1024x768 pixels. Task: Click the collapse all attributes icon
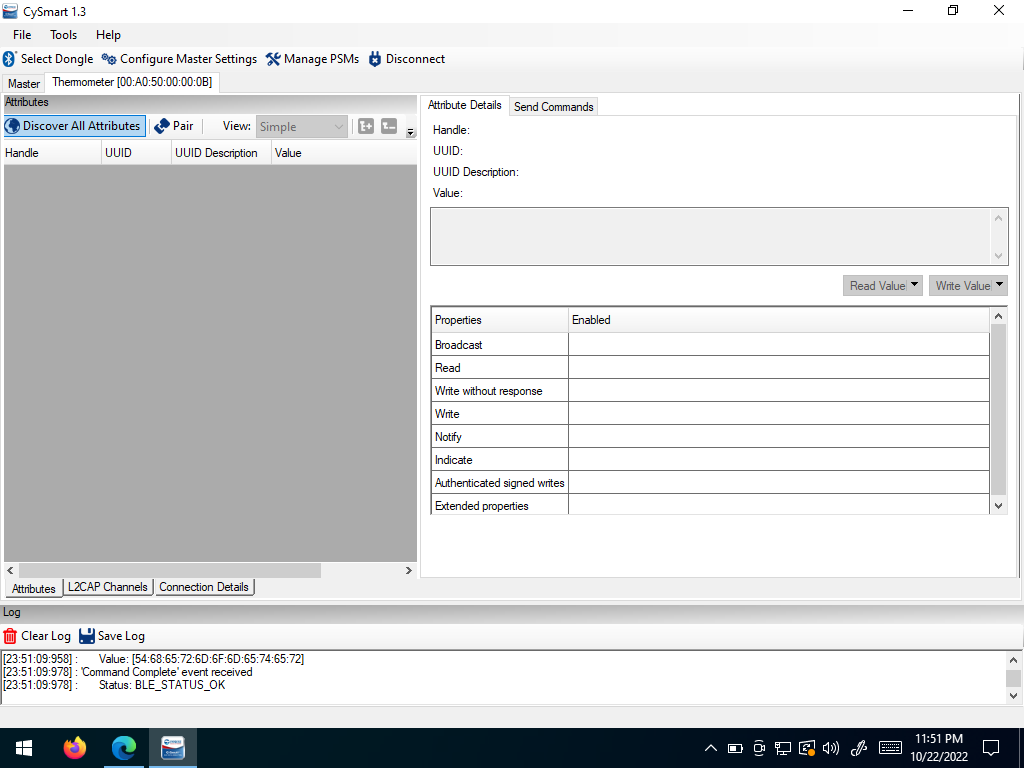coord(389,126)
